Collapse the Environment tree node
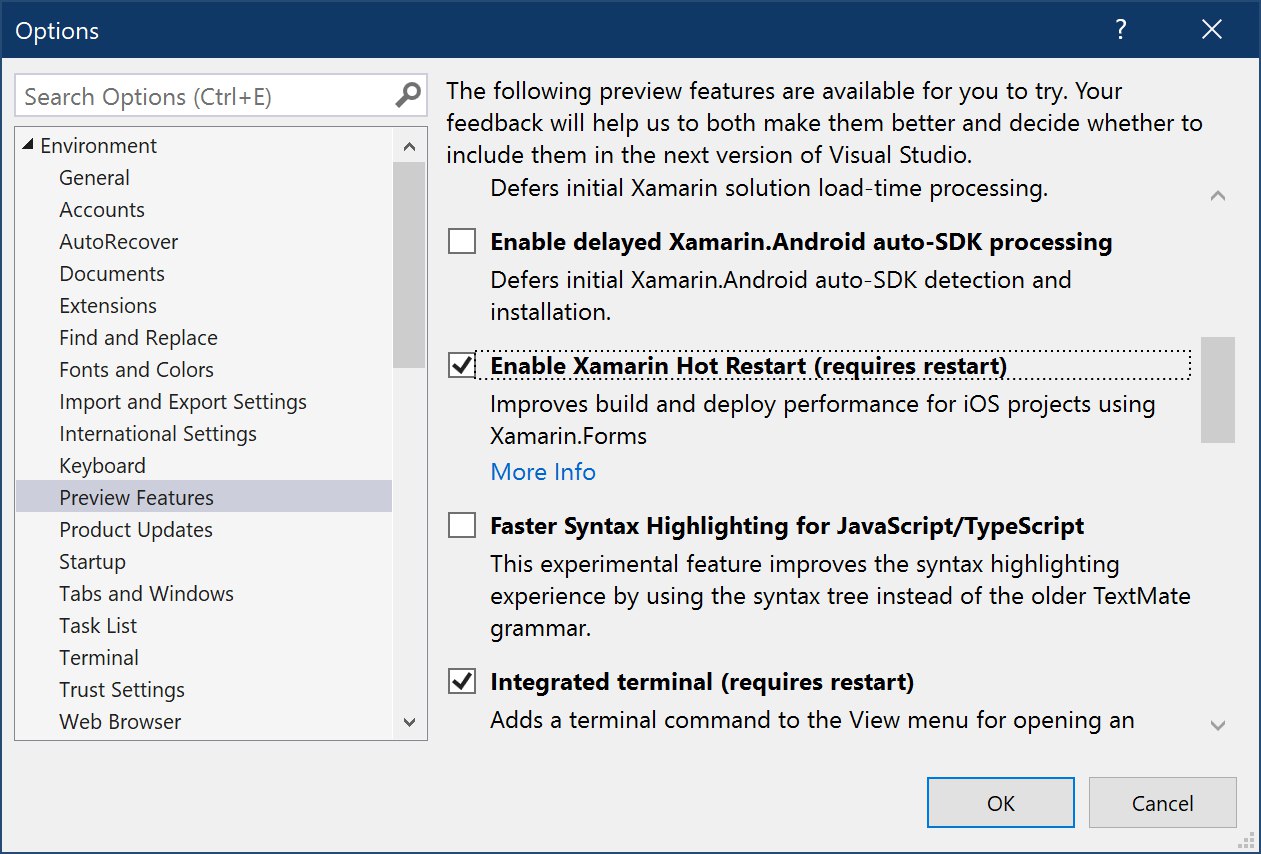The width and height of the screenshot is (1261, 854). [26, 146]
